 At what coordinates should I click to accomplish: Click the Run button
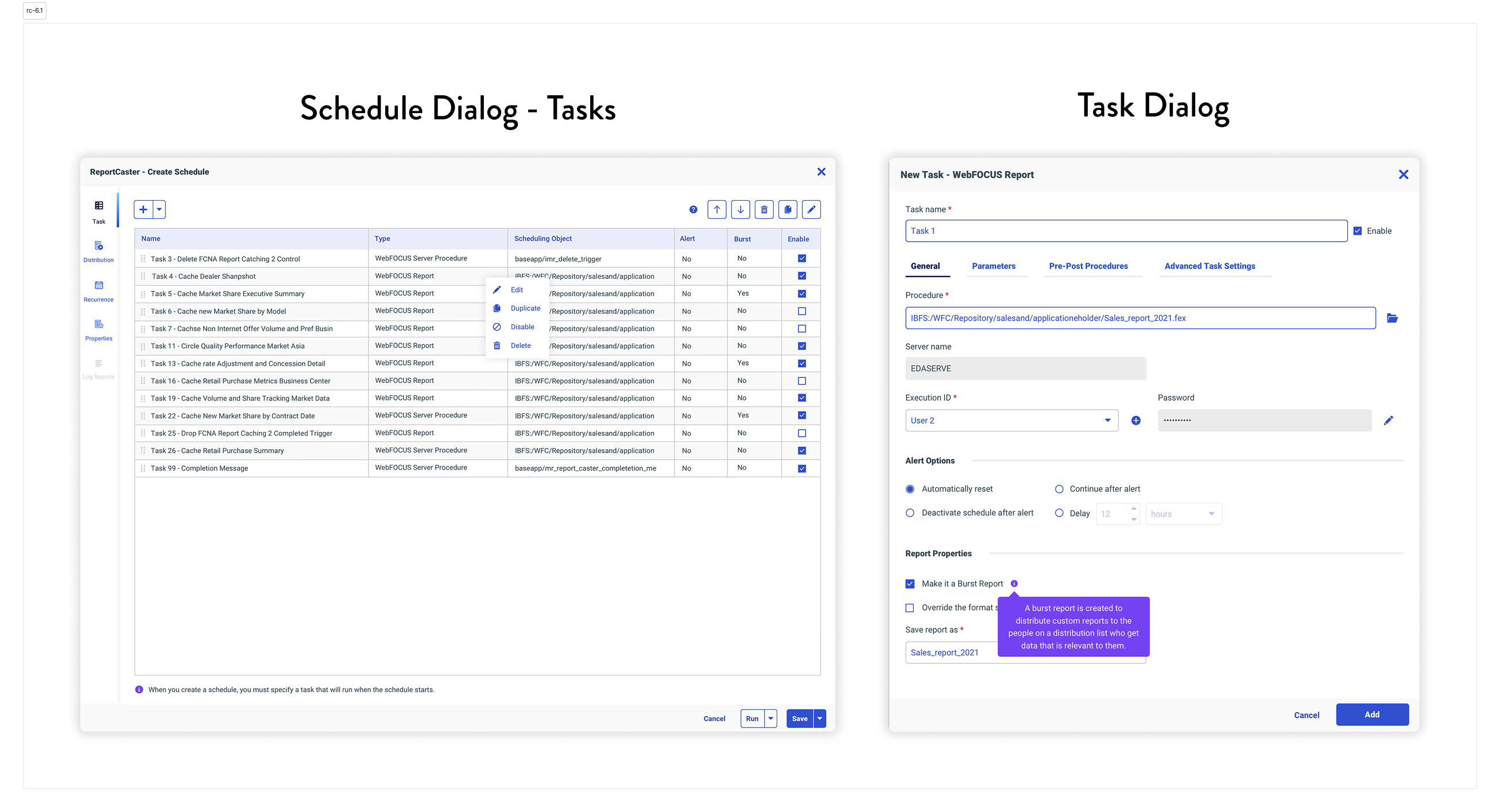coord(753,718)
